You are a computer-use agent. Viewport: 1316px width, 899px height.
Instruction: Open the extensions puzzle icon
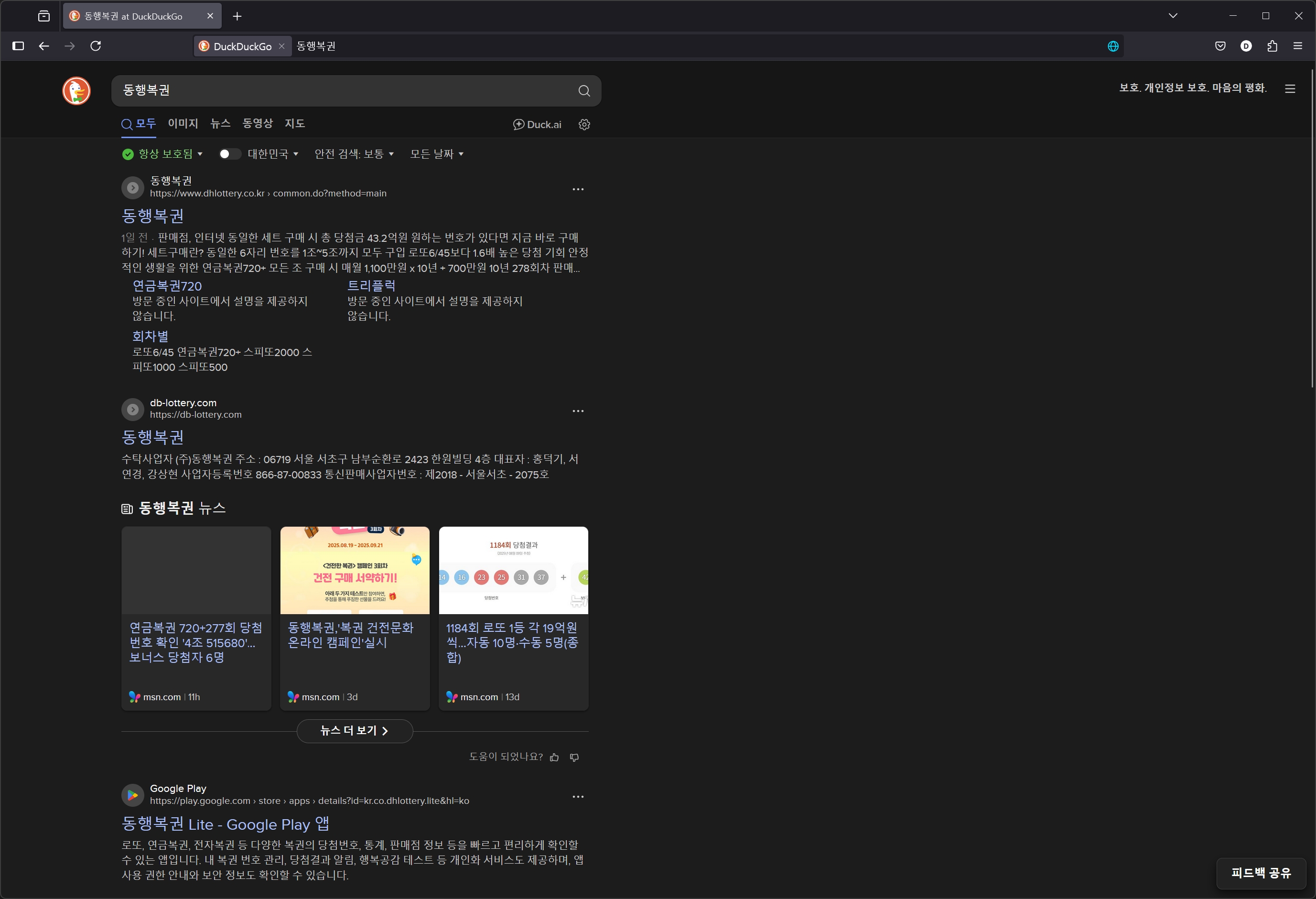[1273, 46]
